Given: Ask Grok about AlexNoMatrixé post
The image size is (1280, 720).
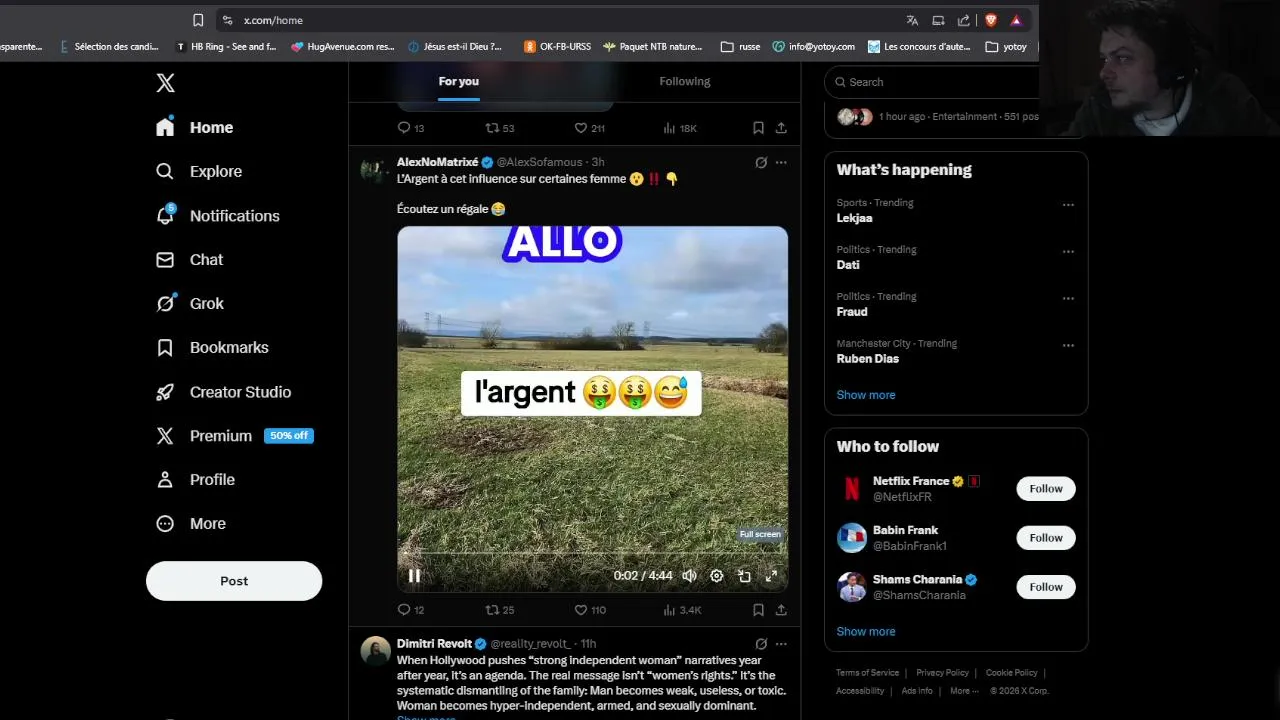Looking at the screenshot, I should pos(761,162).
